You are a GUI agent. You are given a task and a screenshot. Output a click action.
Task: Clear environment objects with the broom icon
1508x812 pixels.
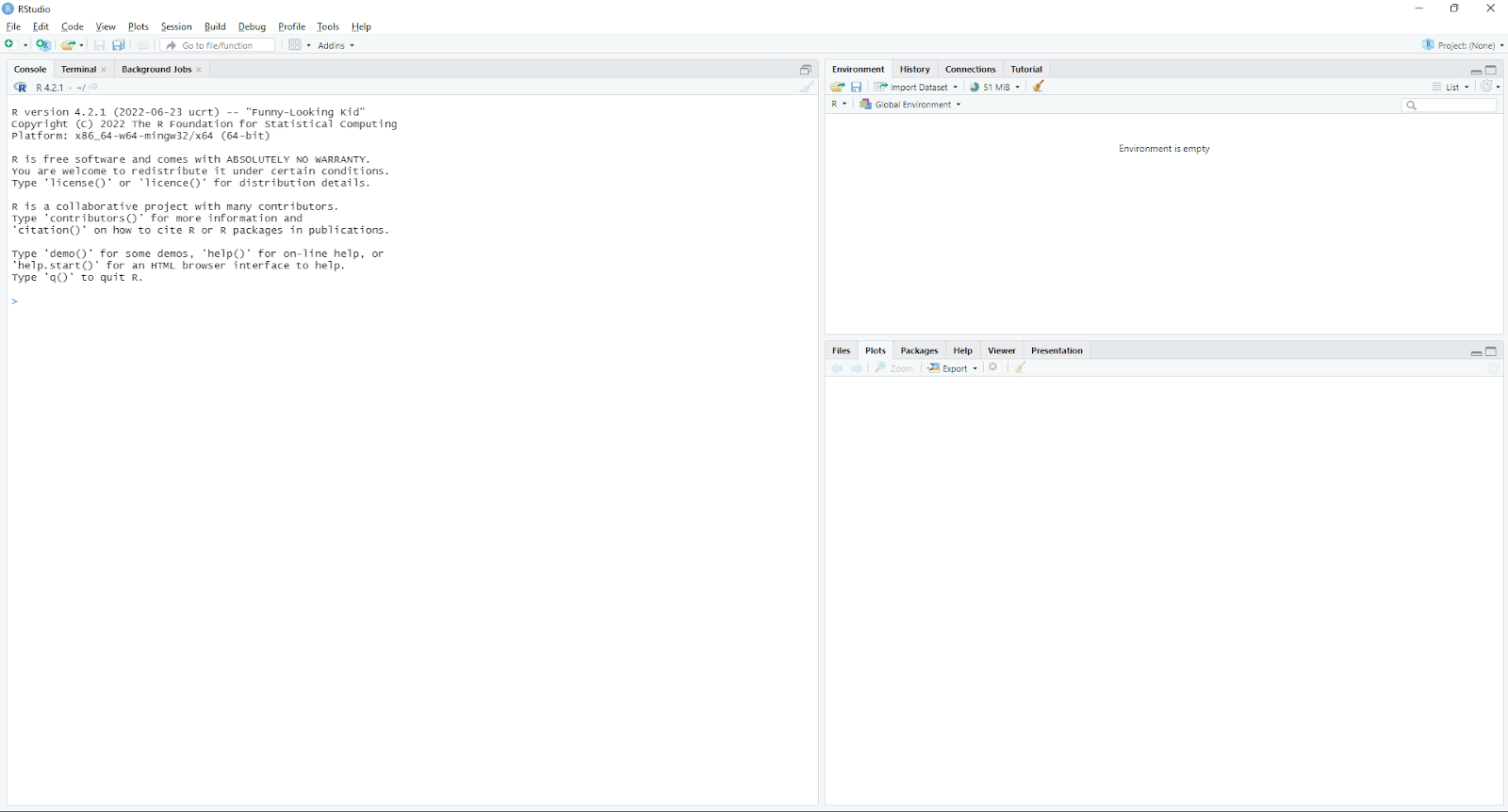point(1039,87)
